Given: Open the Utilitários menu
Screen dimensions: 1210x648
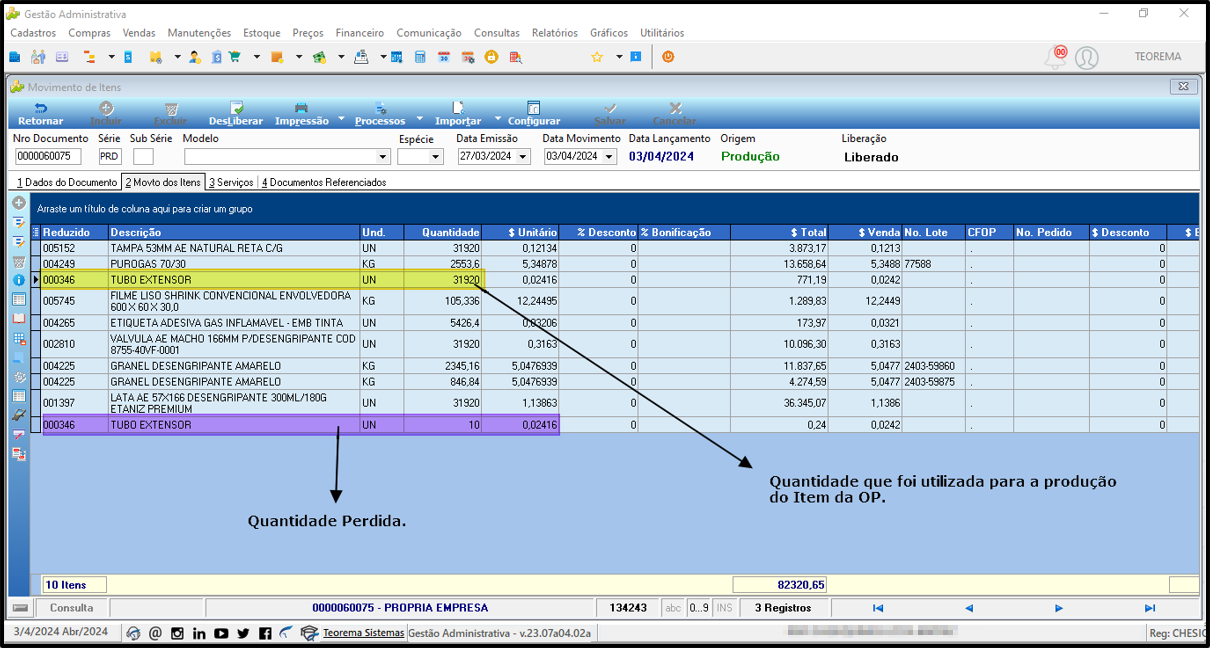Looking at the screenshot, I should tap(662, 33).
